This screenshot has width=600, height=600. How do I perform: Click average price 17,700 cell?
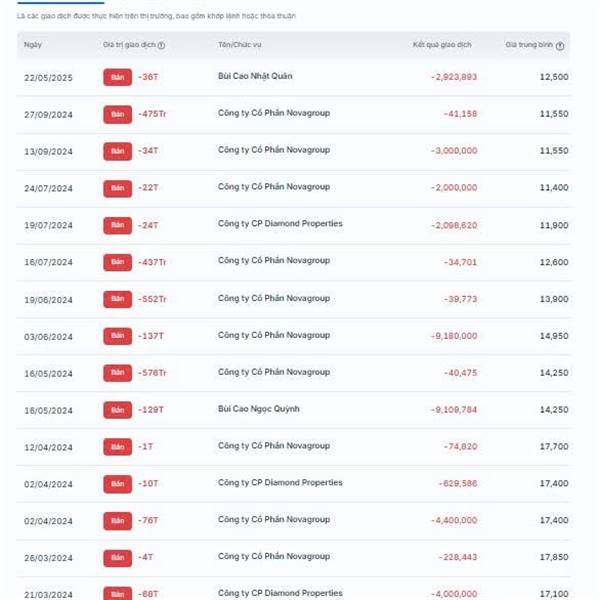(x=554, y=447)
